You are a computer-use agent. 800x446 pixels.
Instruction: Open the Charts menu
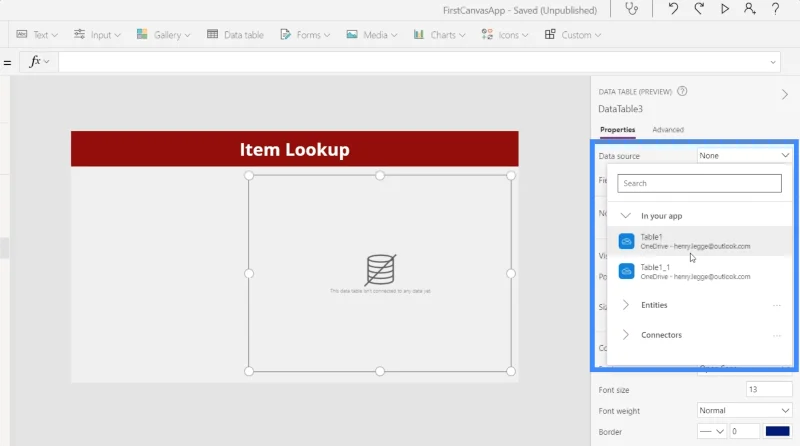click(x=439, y=35)
